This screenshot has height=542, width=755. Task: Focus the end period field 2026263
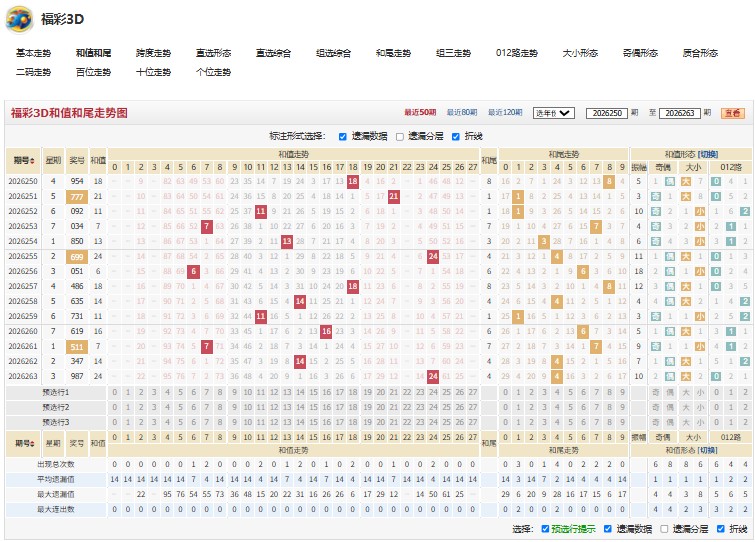click(x=679, y=113)
